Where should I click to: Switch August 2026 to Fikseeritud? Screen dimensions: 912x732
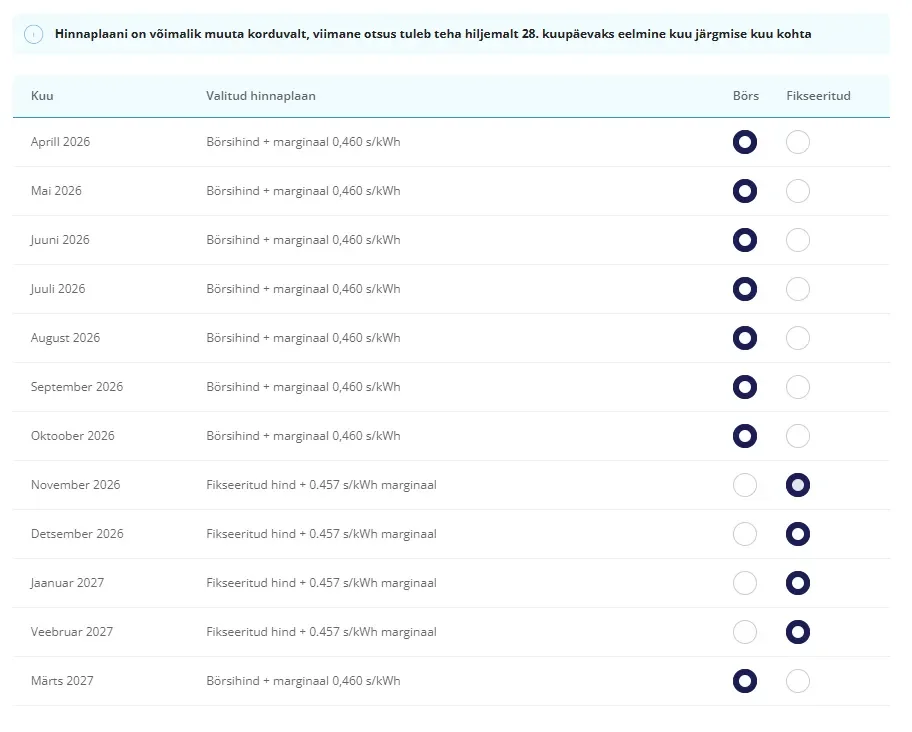point(797,338)
